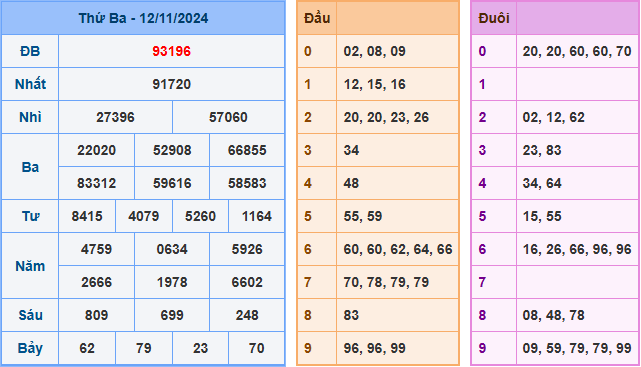The height and width of the screenshot is (367, 641).
Task: Select Đầu row values 20, 20, 23, 26
Action: point(386,117)
